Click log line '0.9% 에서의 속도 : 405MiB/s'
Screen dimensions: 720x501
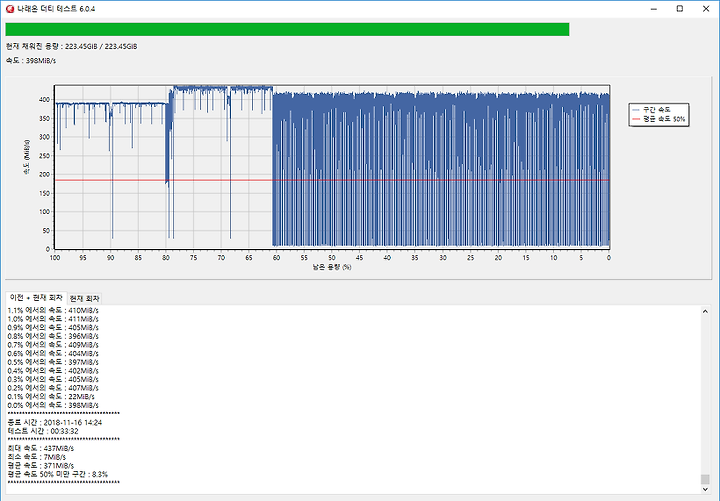53,327
